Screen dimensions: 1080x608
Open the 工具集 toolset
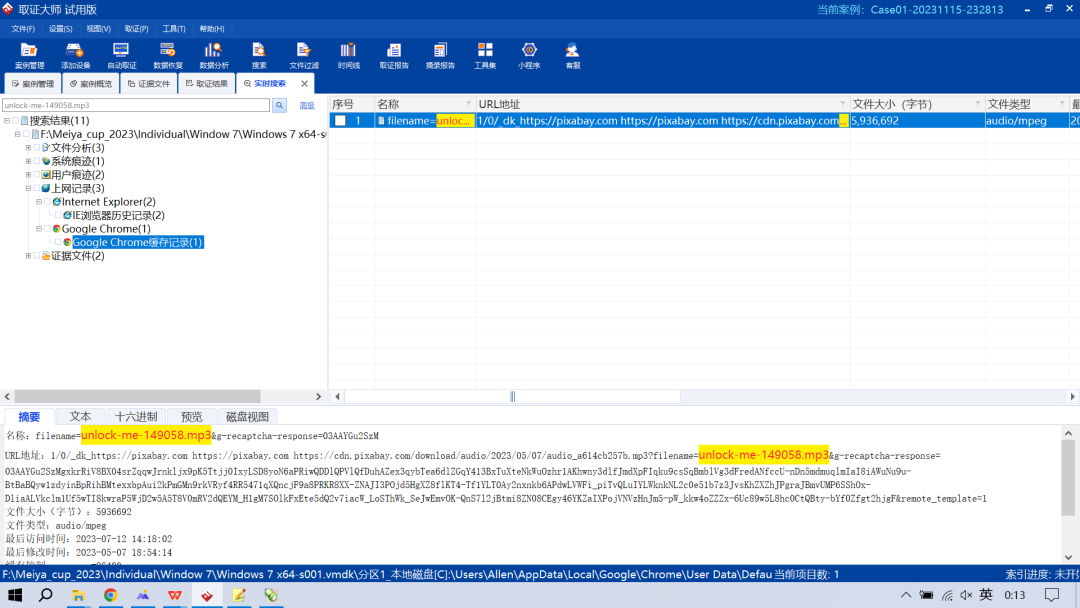point(485,55)
